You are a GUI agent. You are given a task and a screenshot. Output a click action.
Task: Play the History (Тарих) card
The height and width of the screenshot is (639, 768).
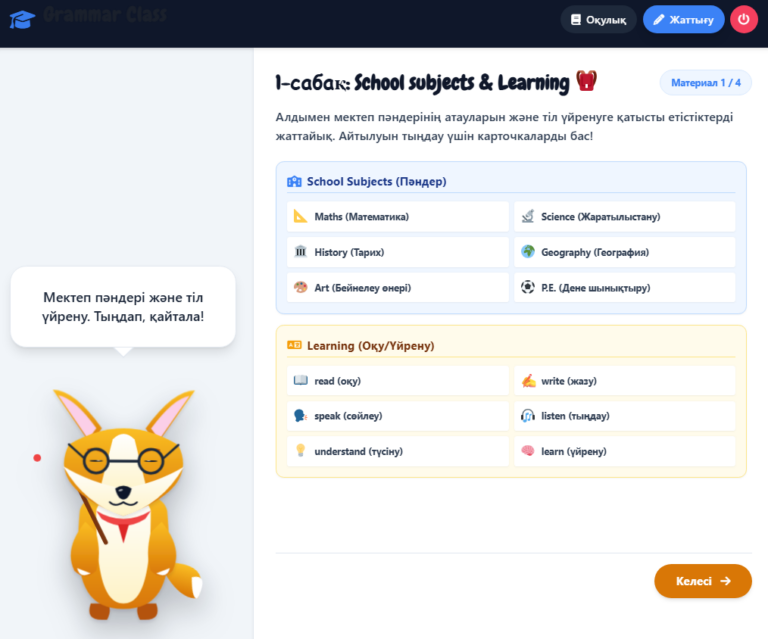398,252
